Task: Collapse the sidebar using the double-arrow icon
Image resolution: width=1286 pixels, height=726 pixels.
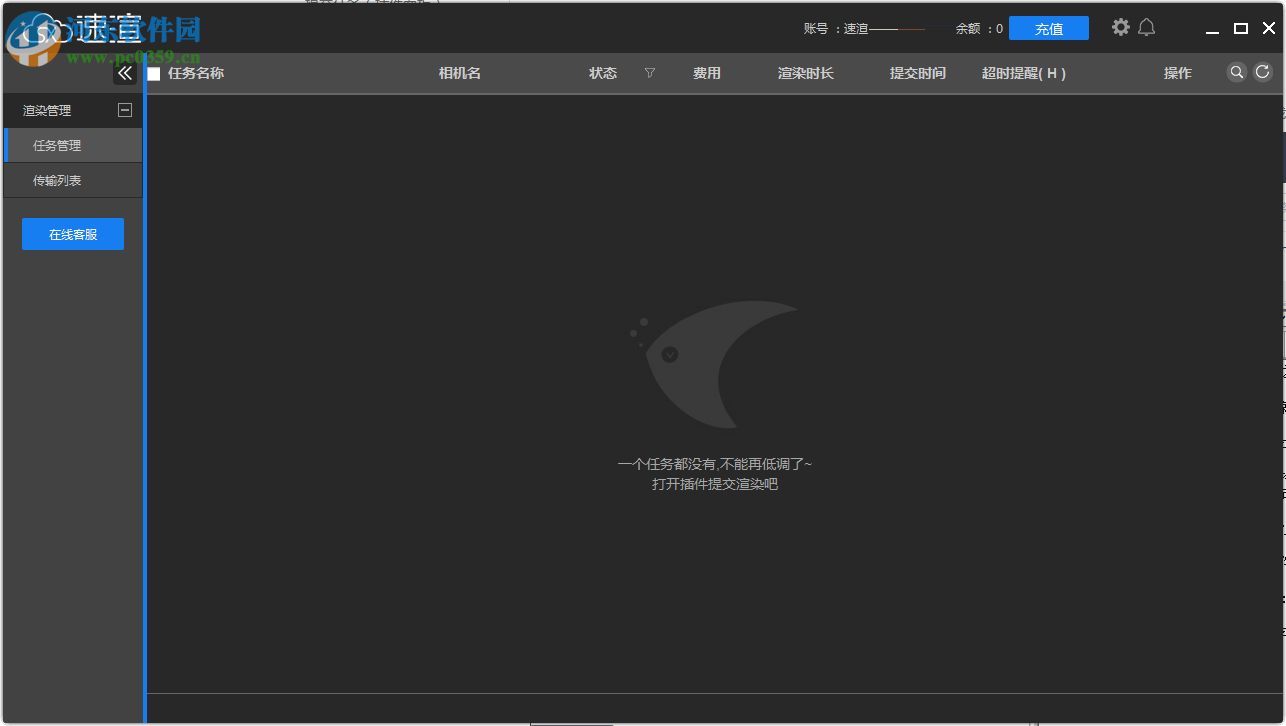Action: [125, 72]
